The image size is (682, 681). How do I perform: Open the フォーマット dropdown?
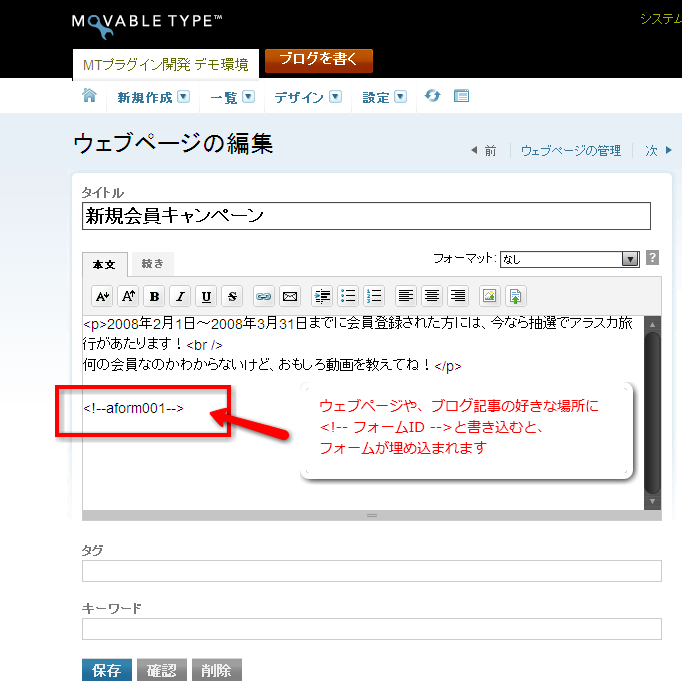coord(569,259)
